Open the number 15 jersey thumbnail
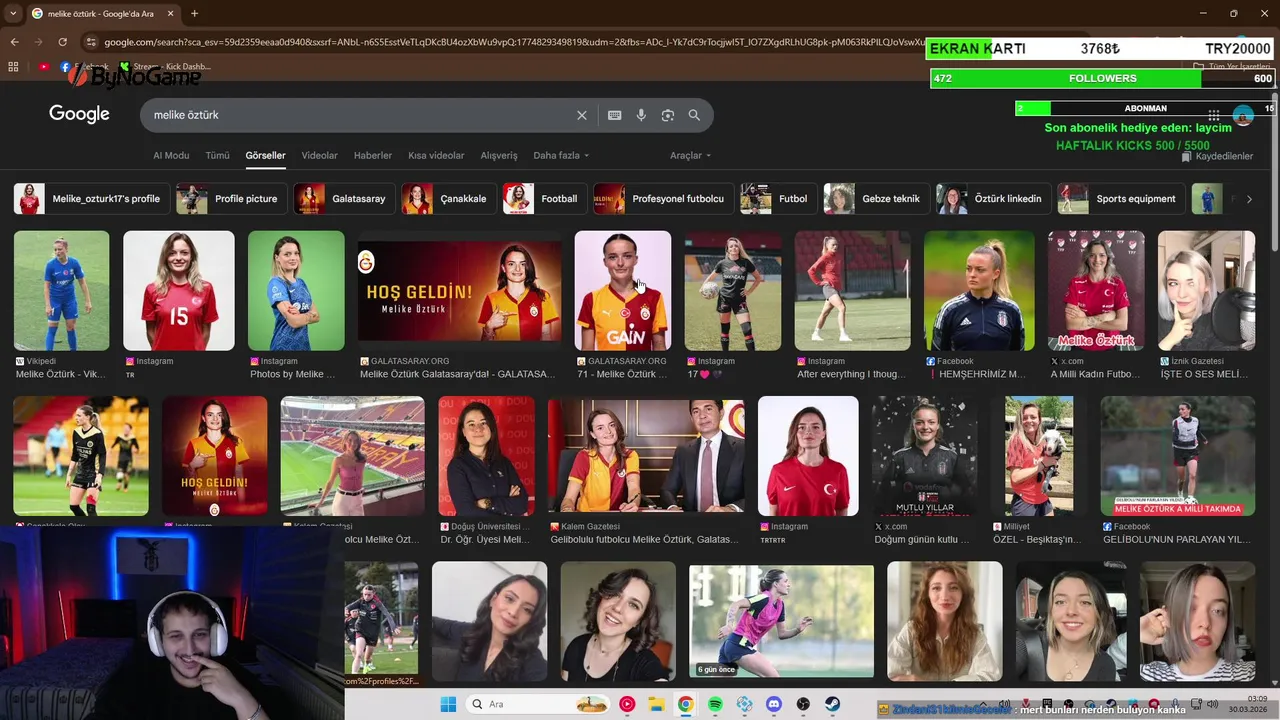Viewport: 1280px width, 720px height. 178,291
